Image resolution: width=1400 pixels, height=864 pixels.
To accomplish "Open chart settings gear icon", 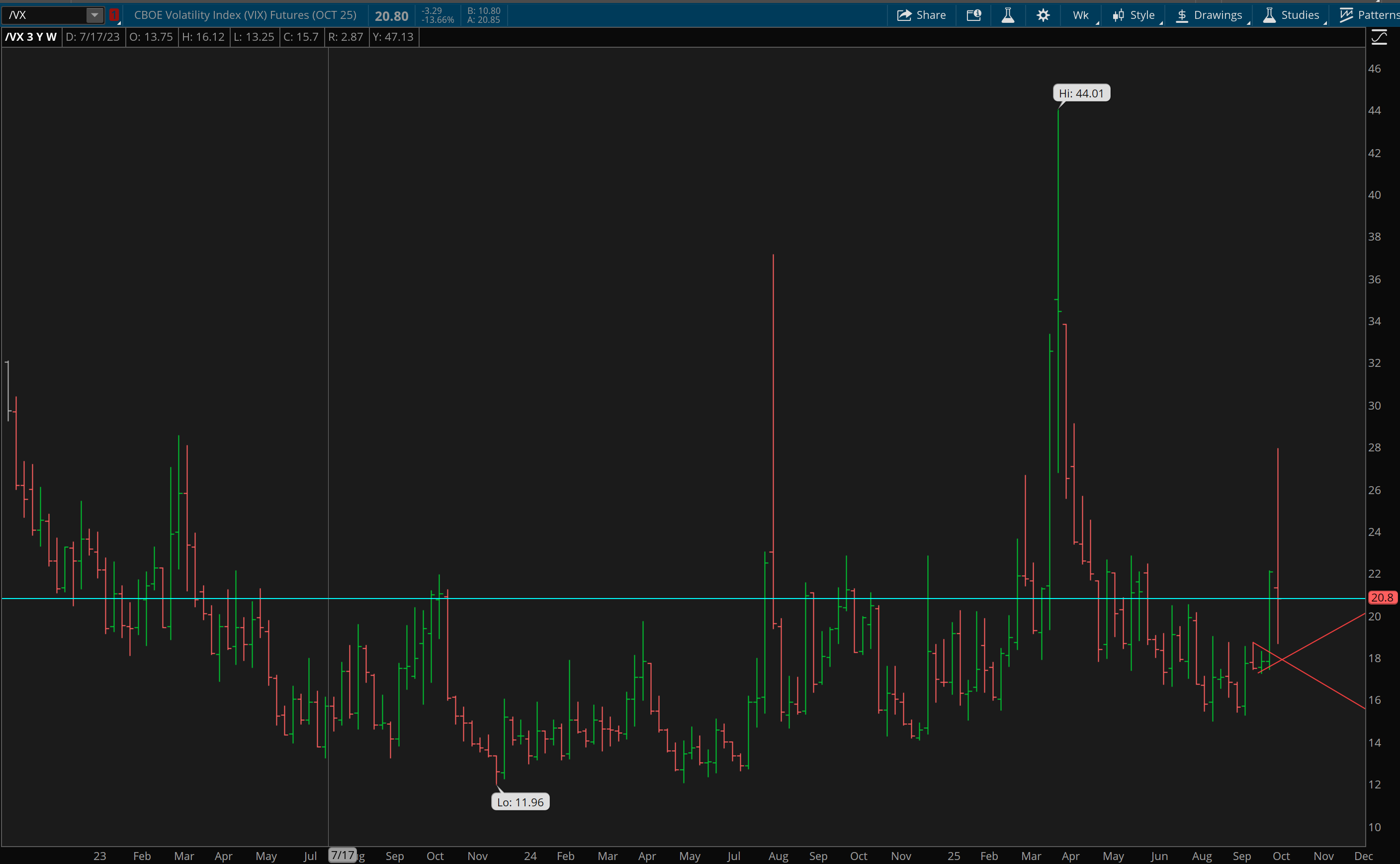I will click(x=1043, y=15).
